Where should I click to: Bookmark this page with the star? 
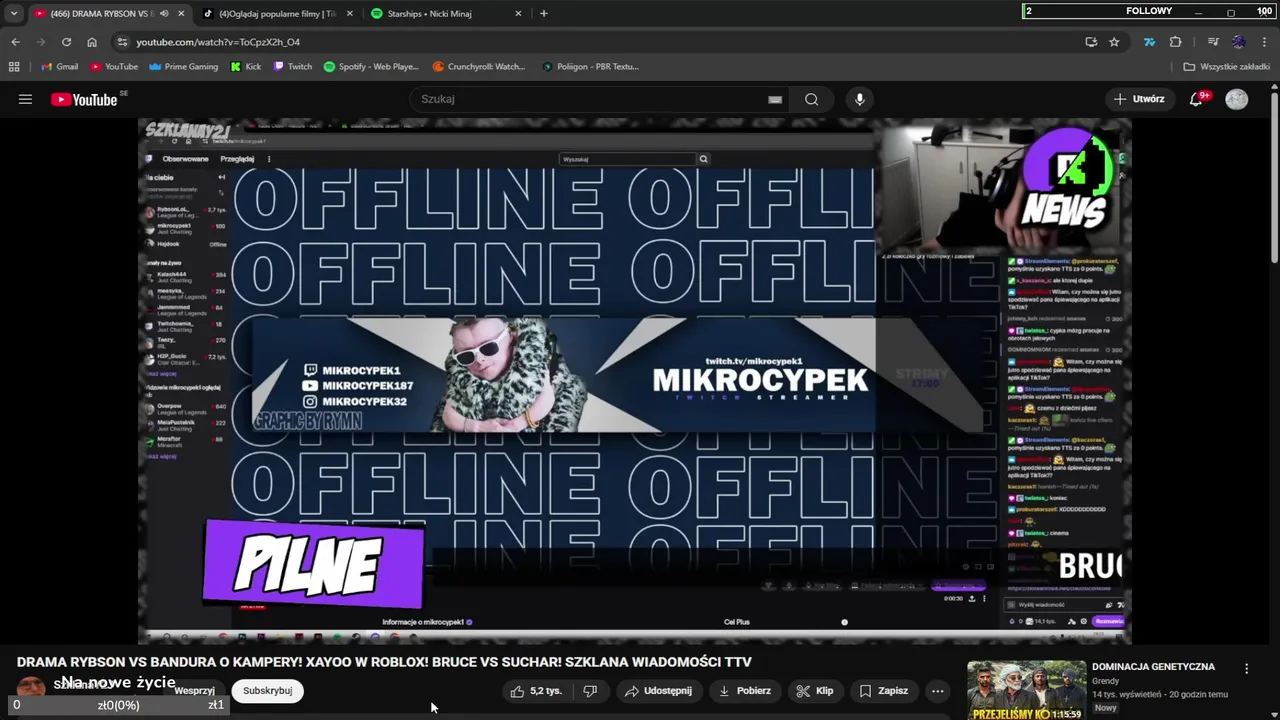(1114, 42)
